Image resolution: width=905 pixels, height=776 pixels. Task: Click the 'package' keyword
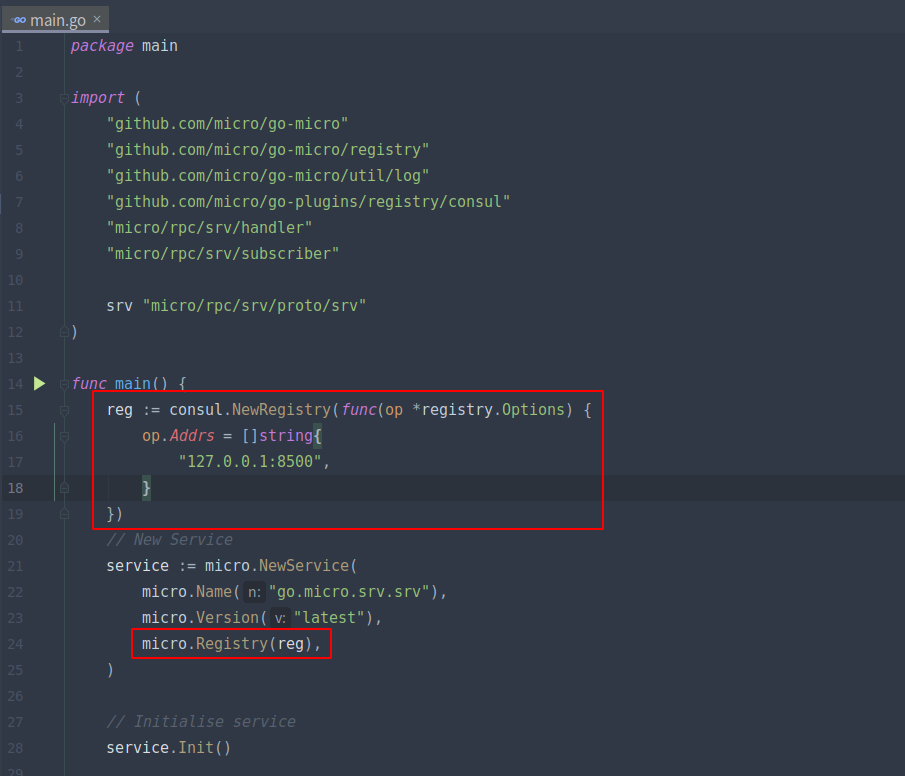(102, 46)
